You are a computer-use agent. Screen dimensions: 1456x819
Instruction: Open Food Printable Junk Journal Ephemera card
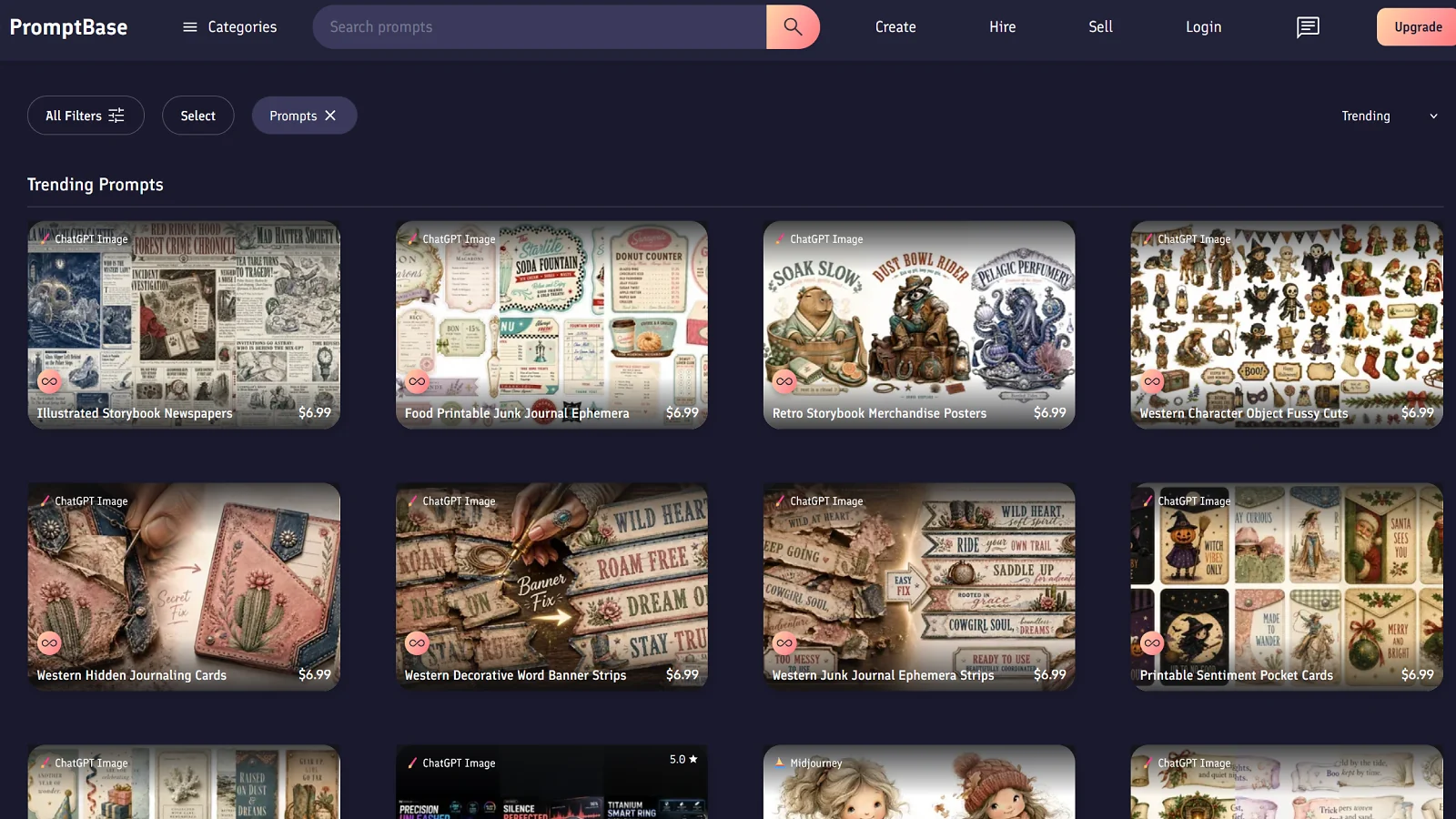(x=551, y=325)
